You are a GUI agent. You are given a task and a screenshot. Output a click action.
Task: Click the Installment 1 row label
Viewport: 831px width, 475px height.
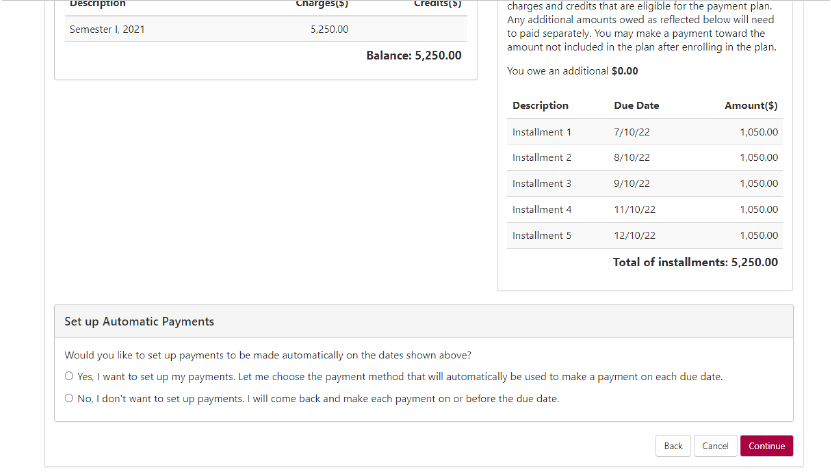[541, 132]
